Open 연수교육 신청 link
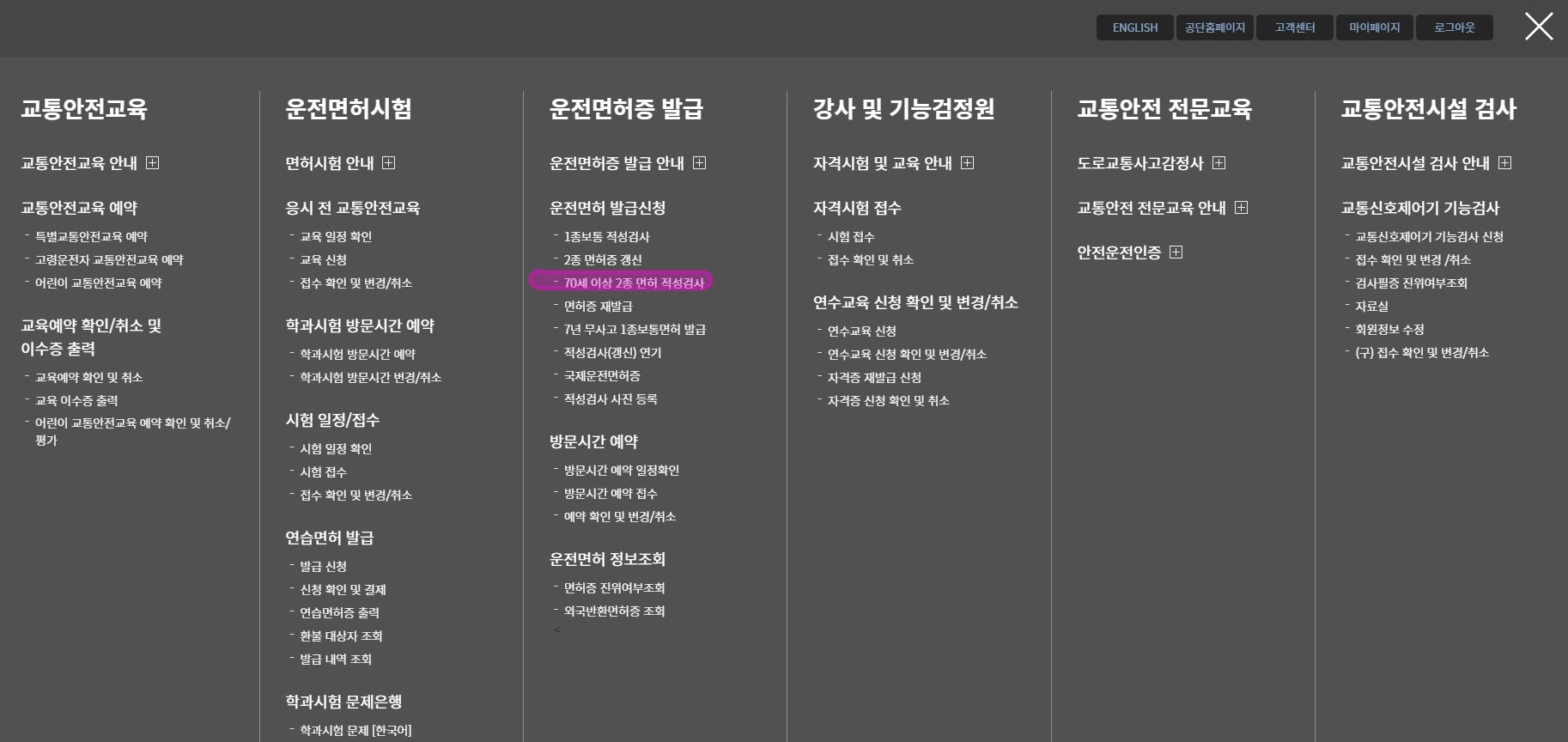 coord(861,331)
